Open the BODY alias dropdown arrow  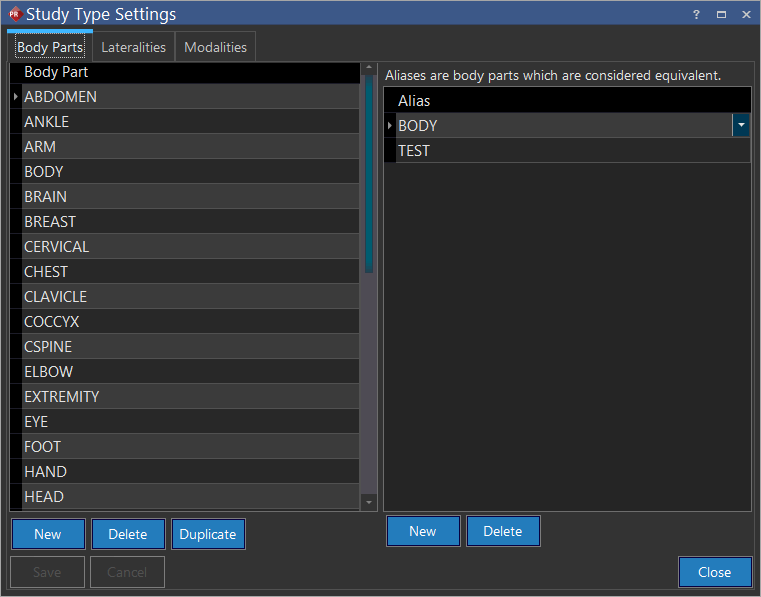(741, 125)
